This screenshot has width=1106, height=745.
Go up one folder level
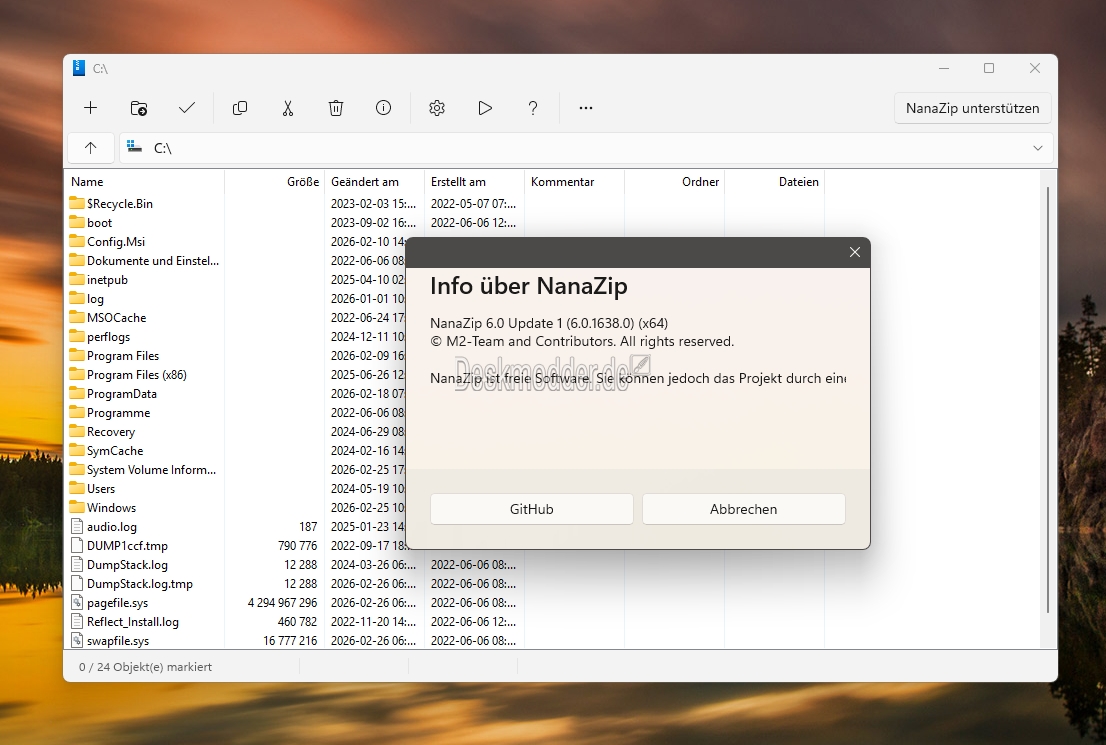click(91, 148)
